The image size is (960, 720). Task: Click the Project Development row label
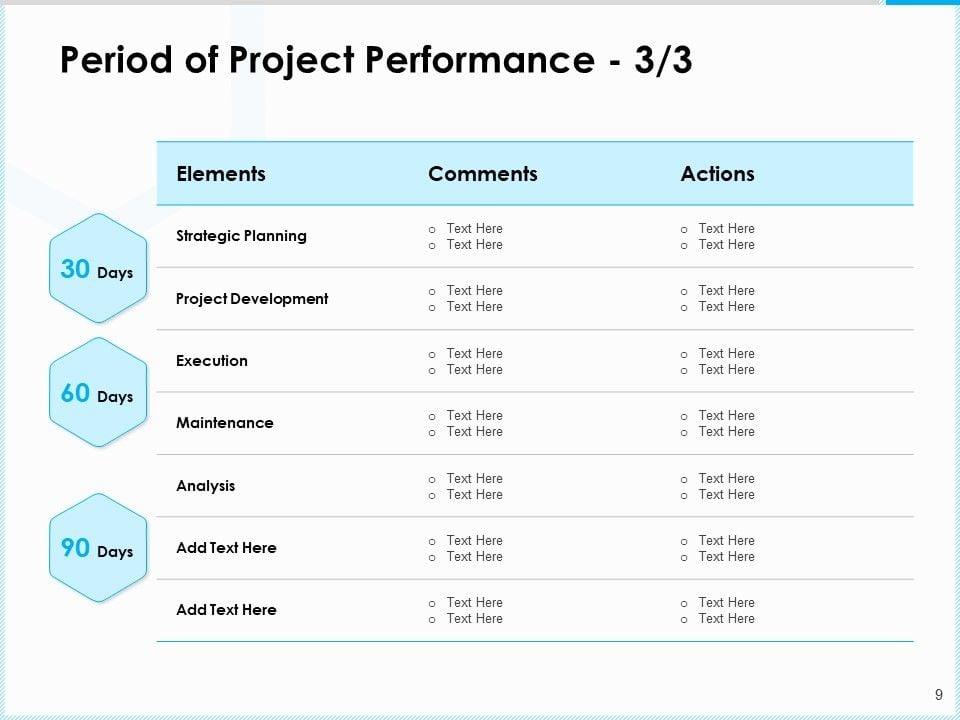pyautogui.click(x=252, y=299)
